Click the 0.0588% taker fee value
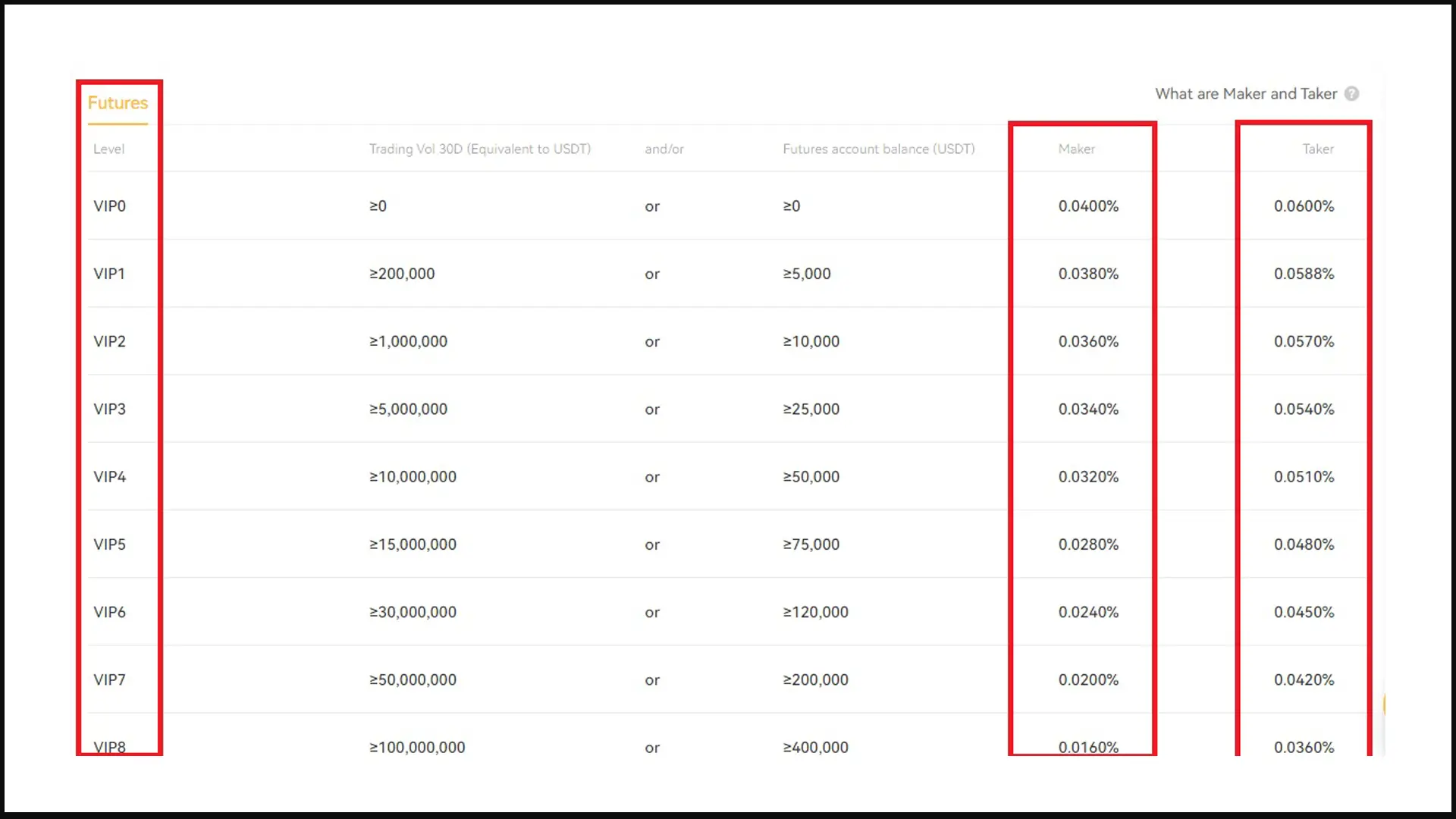Screen dimensions: 1456x819 pyautogui.click(x=1304, y=274)
